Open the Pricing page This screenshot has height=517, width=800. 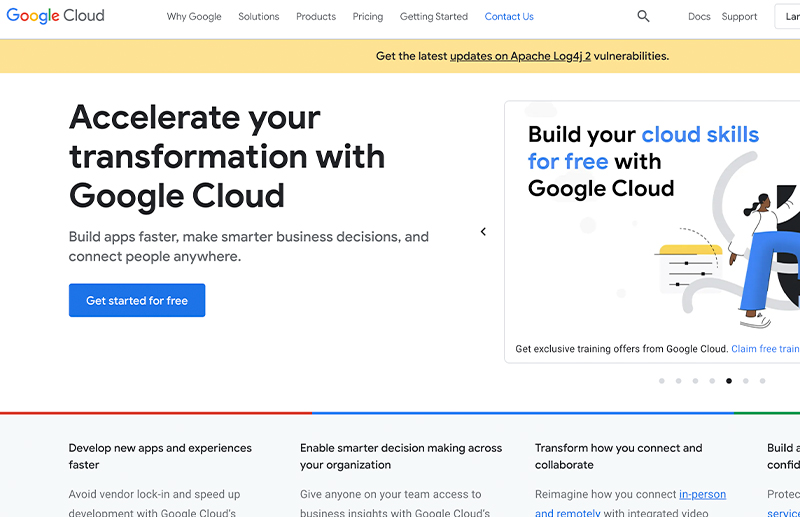[367, 16]
